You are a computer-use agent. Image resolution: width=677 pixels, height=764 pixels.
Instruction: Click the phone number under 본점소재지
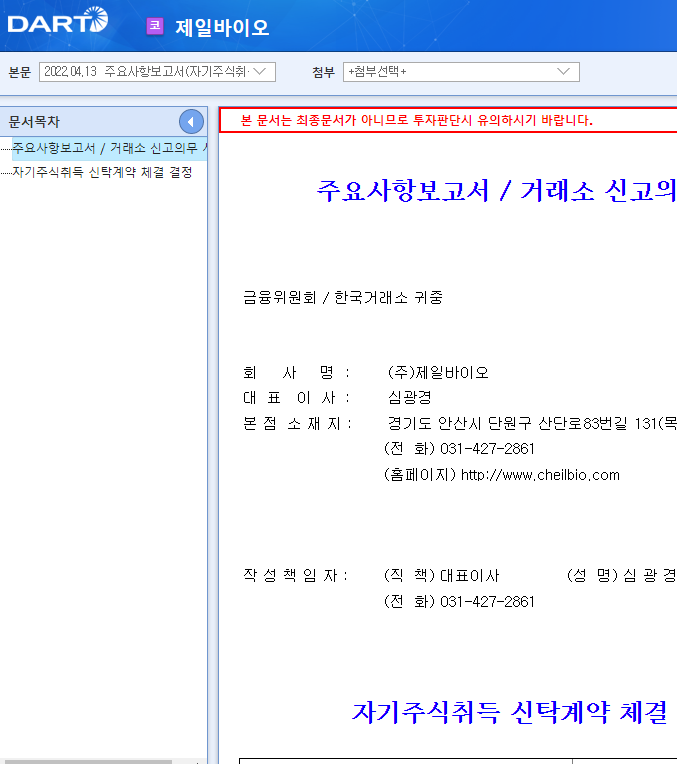click(x=487, y=449)
